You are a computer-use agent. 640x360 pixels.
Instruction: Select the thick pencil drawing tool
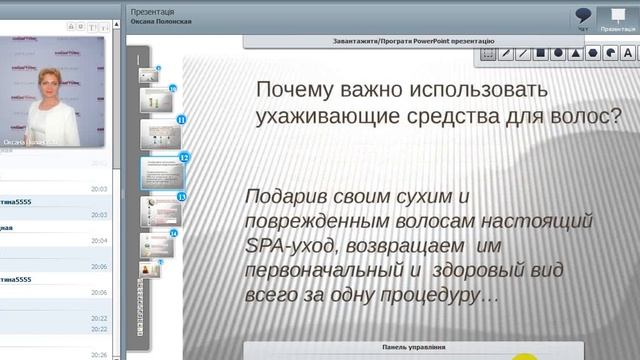tap(506, 53)
